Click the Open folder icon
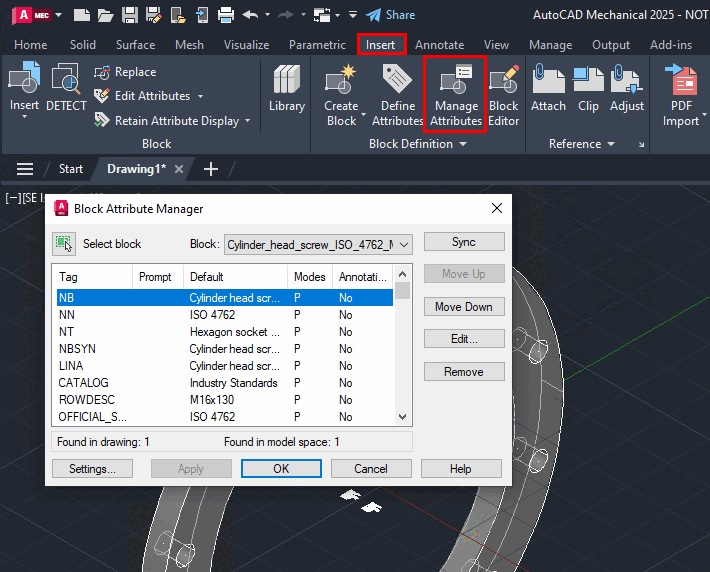 tap(106, 15)
